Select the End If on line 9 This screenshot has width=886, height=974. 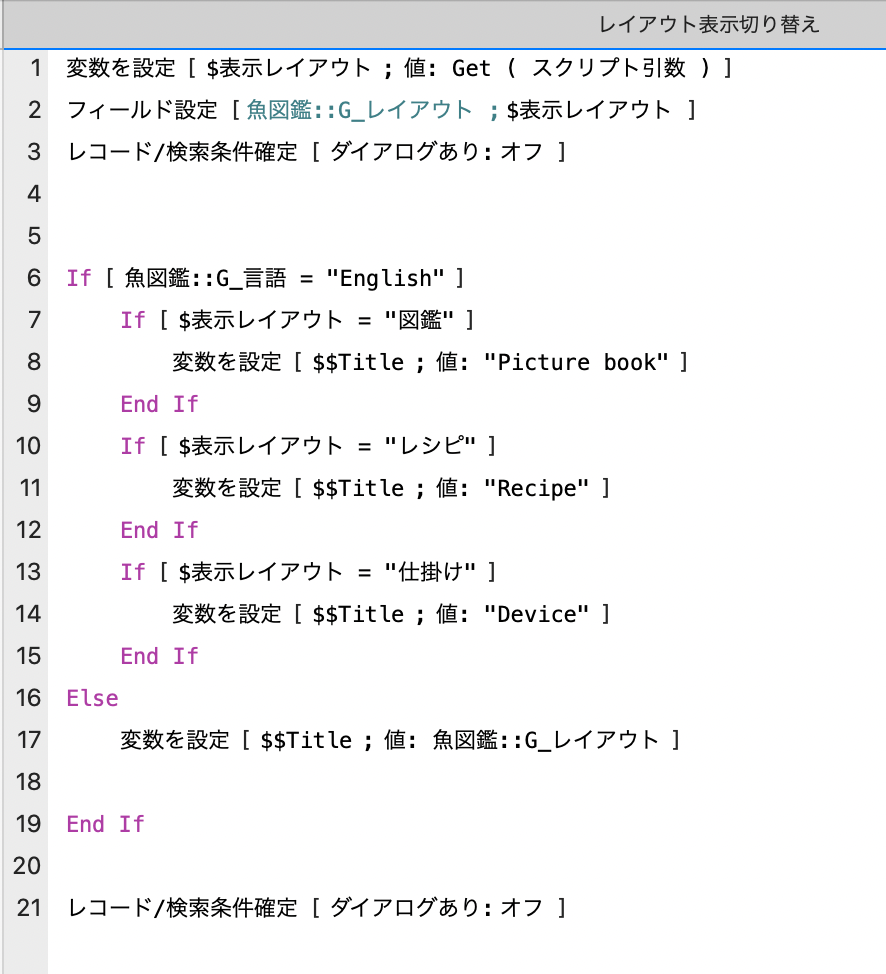pyautogui.click(x=159, y=404)
